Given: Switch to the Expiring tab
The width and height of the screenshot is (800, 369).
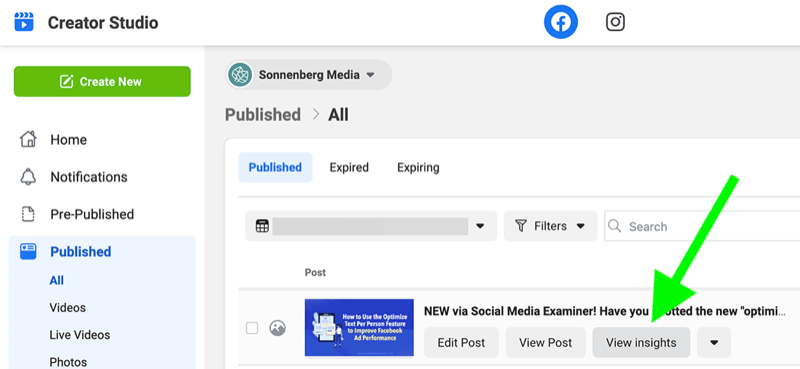Looking at the screenshot, I should [x=418, y=167].
